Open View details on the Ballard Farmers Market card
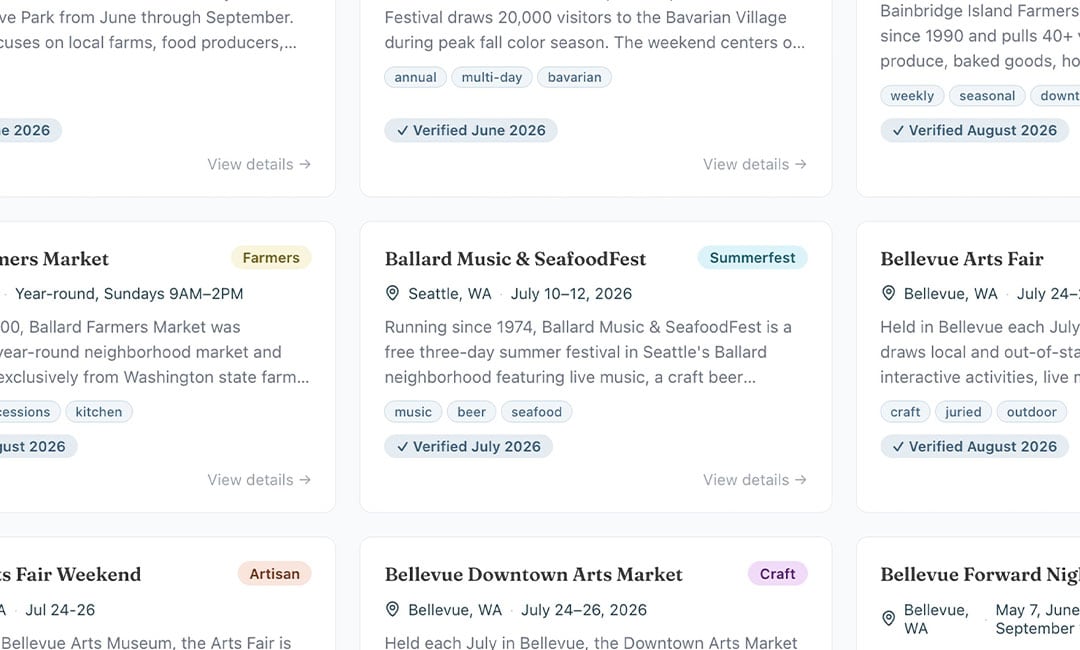Screen dimensions: 1080x650 pyautogui.click(x=259, y=480)
